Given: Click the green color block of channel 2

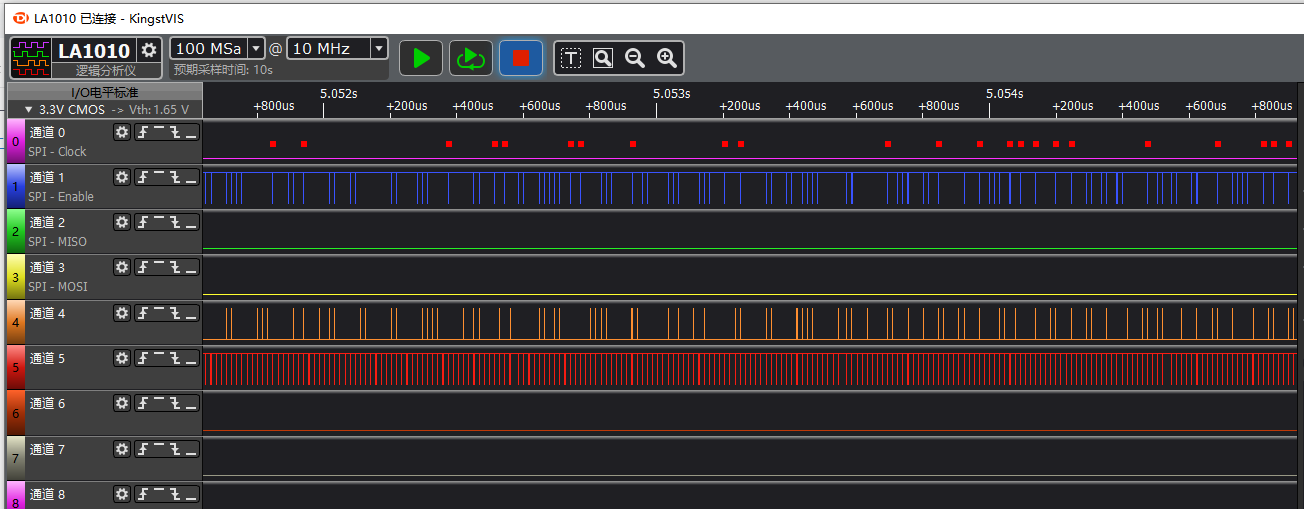Looking at the screenshot, I should [15, 232].
